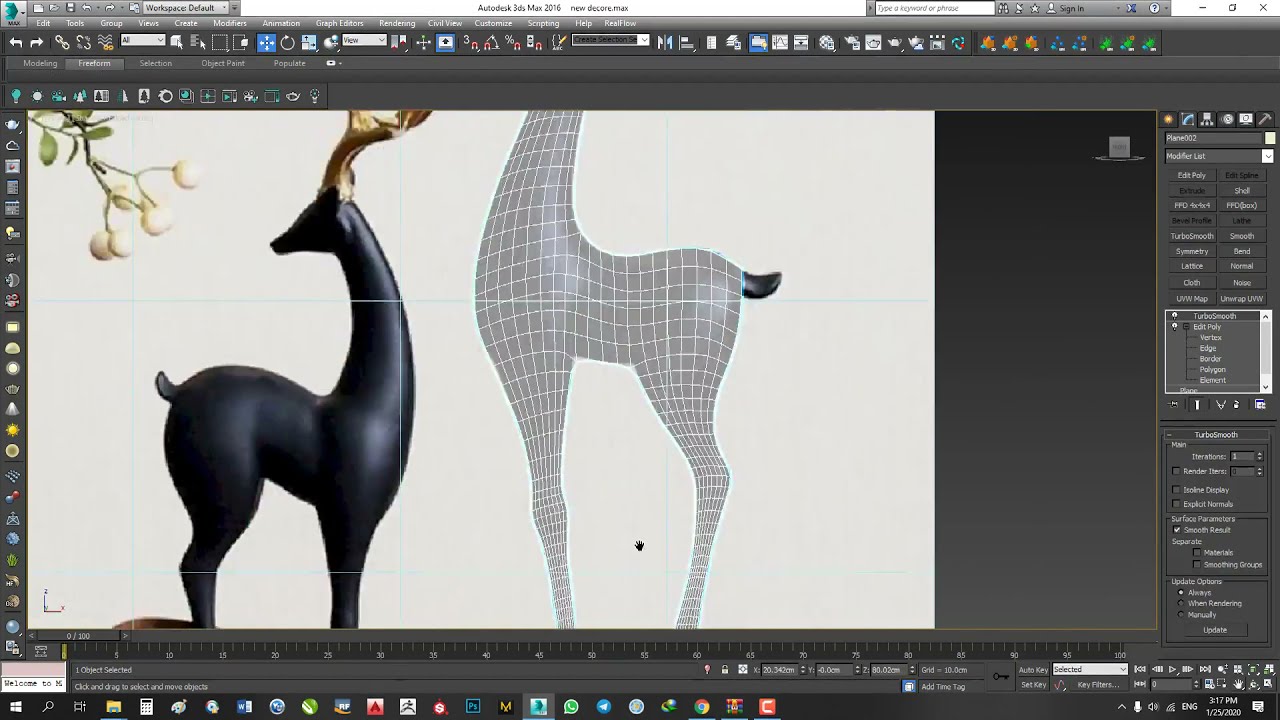Toggle the Percent Snap icon
This screenshot has height=720, width=1280.
pyautogui.click(x=514, y=42)
